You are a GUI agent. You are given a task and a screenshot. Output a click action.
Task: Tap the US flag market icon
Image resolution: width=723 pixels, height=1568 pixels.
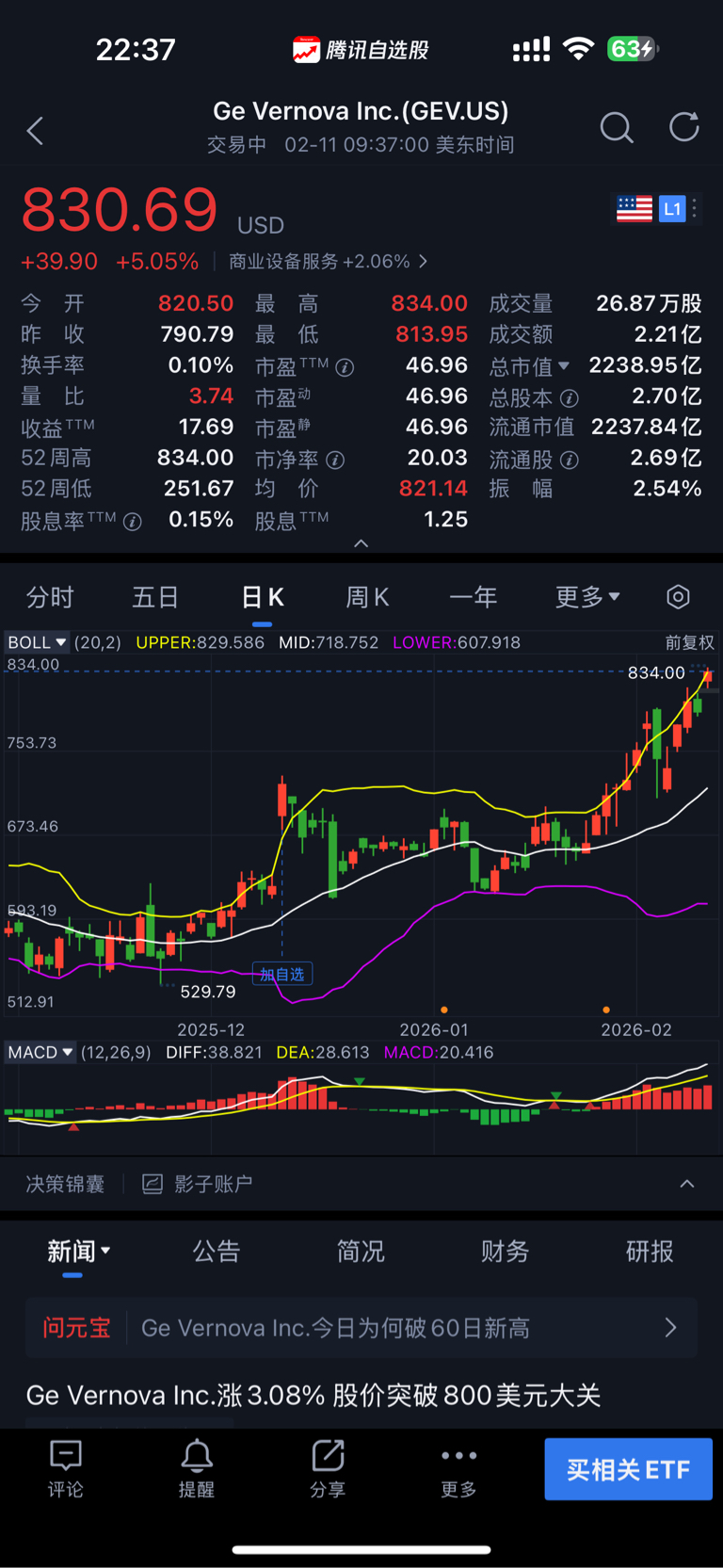(x=634, y=208)
